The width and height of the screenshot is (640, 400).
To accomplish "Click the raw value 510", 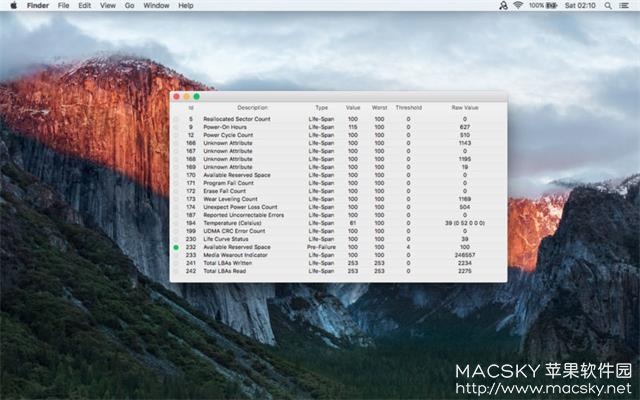I will tap(465, 135).
